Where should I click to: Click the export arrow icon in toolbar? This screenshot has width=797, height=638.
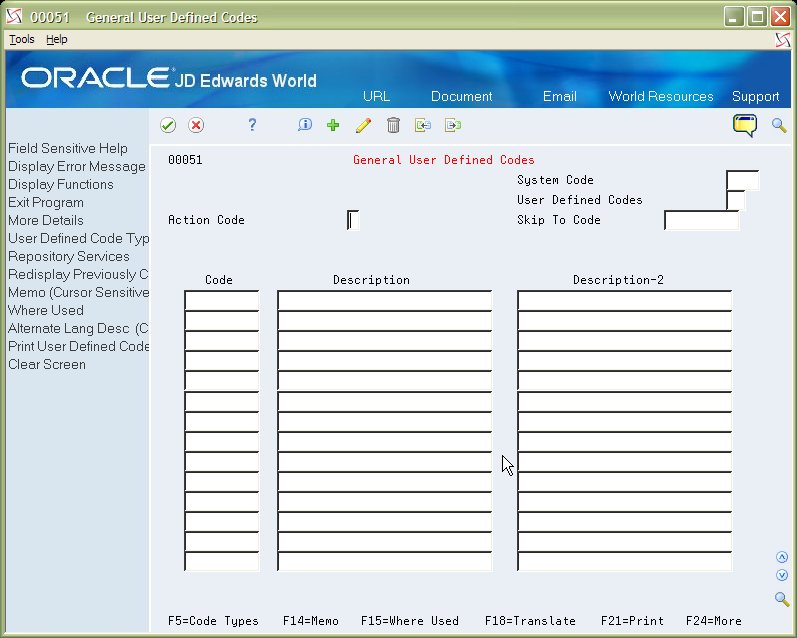(453, 125)
